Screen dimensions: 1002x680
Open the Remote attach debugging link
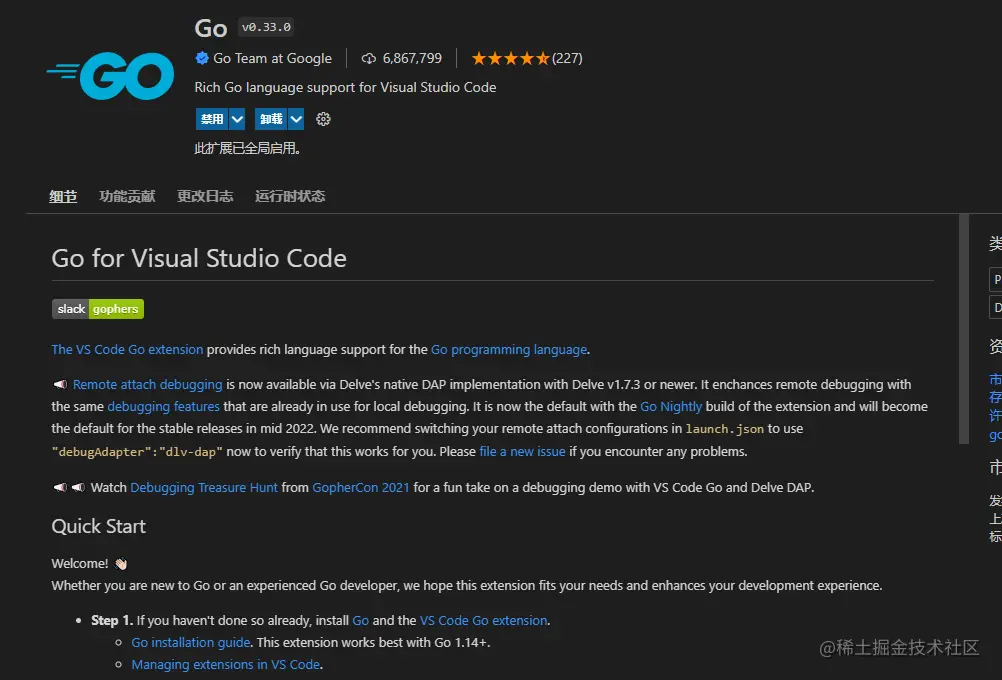(147, 384)
